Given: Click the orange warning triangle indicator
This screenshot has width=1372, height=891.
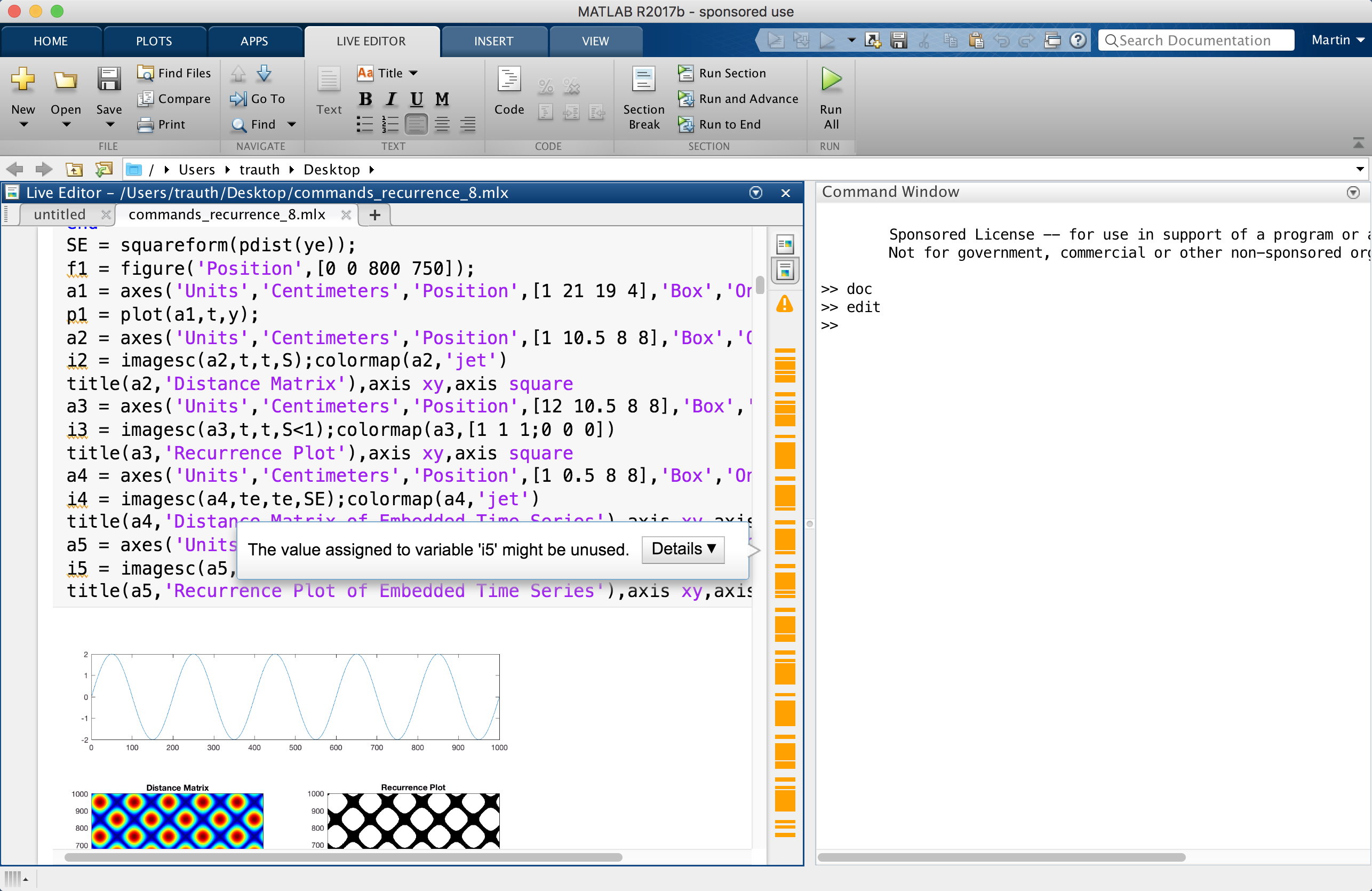Looking at the screenshot, I should coord(785,304).
